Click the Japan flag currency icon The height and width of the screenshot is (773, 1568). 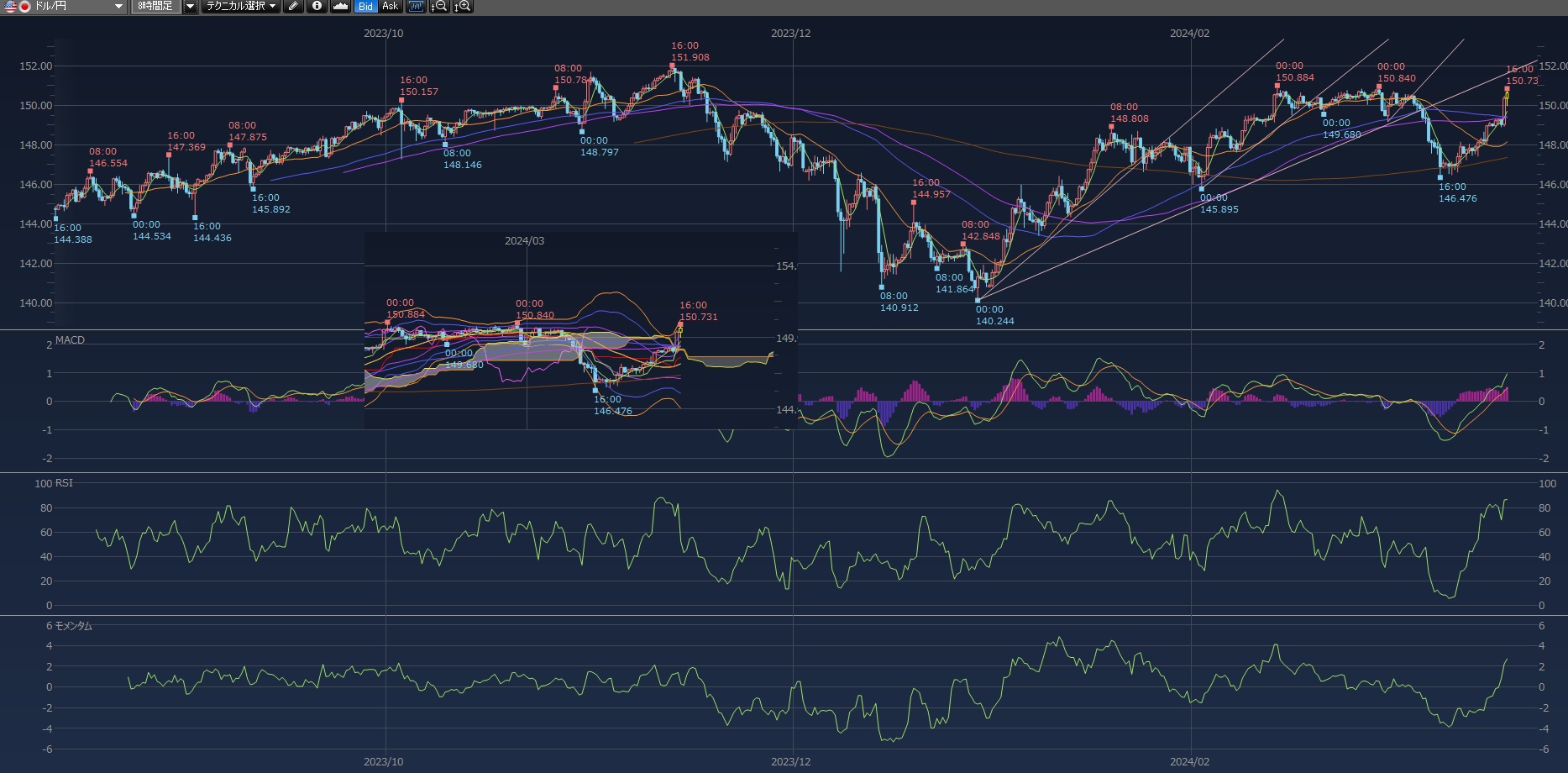(x=25, y=7)
